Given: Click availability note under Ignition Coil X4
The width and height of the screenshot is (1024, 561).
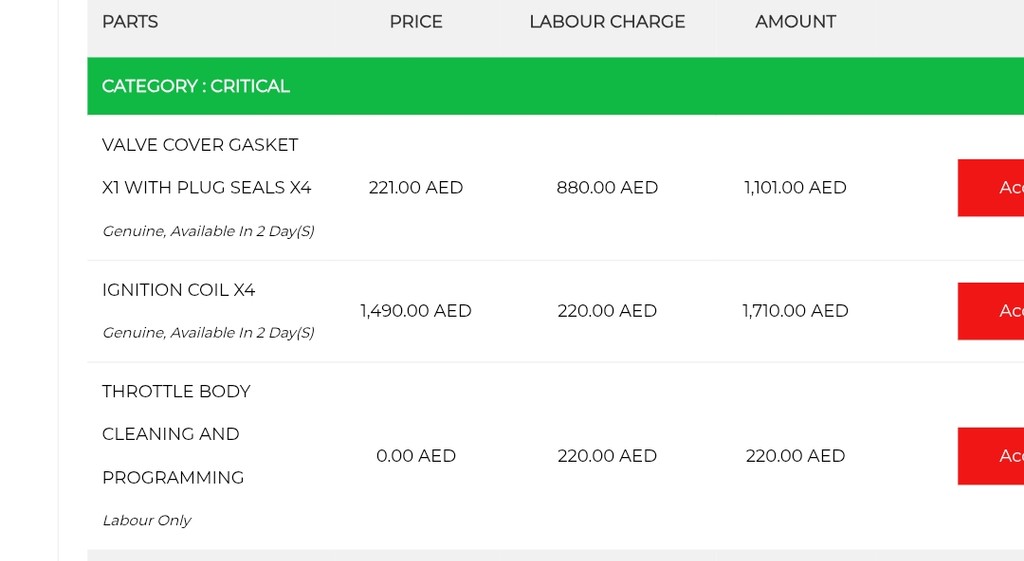Looking at the screenshot, I should coord(208,332).
